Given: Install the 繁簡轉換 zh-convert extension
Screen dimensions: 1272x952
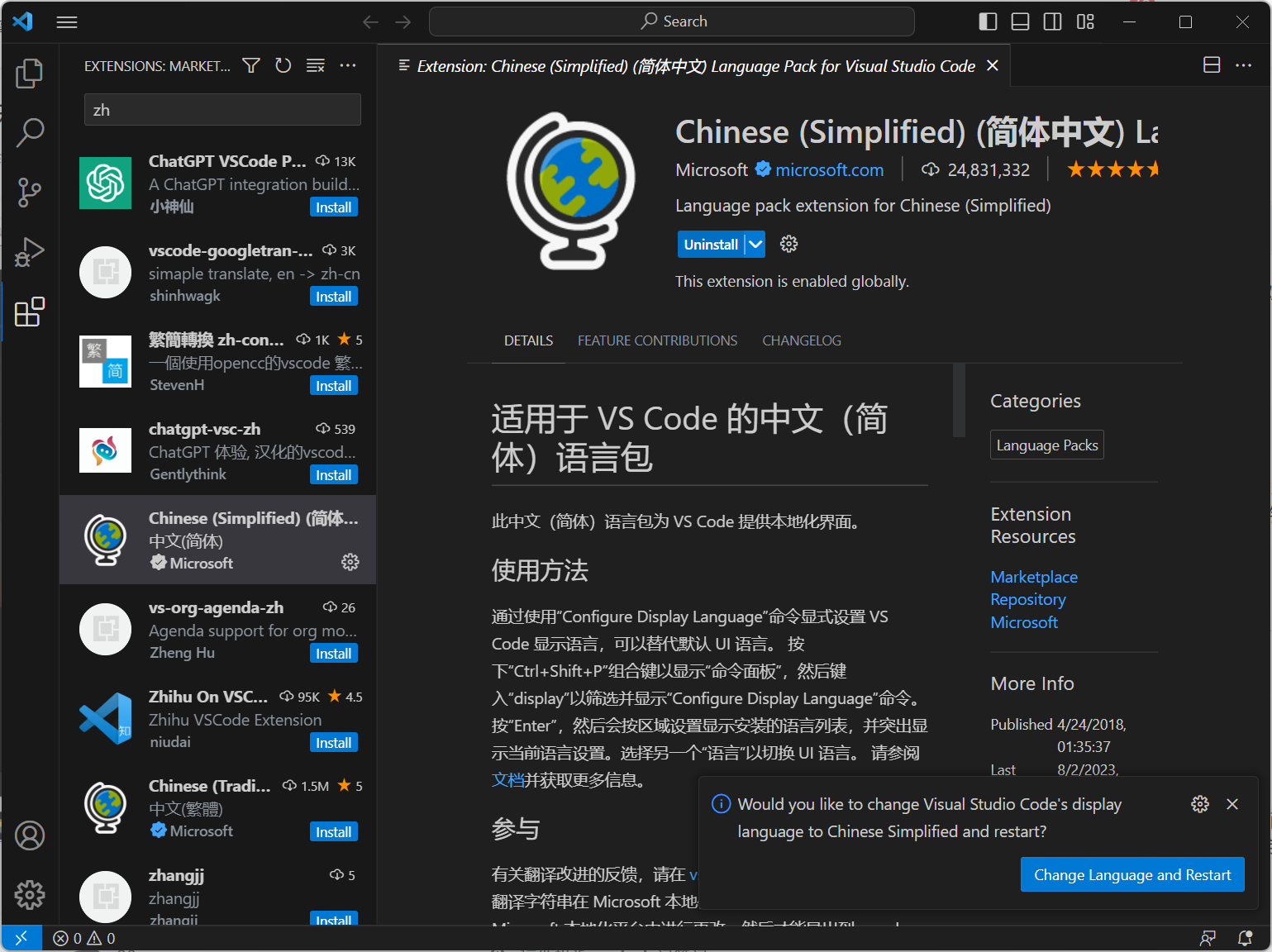Looking at the screenshot, I should [x=334, y=386].
